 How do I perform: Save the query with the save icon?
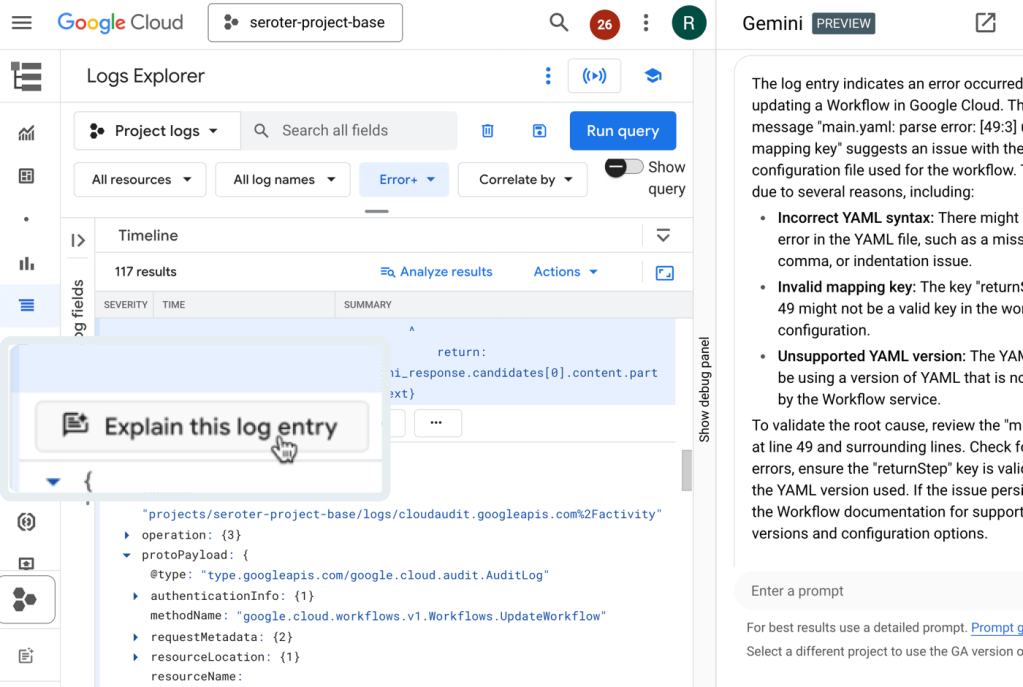click(539, 131)
